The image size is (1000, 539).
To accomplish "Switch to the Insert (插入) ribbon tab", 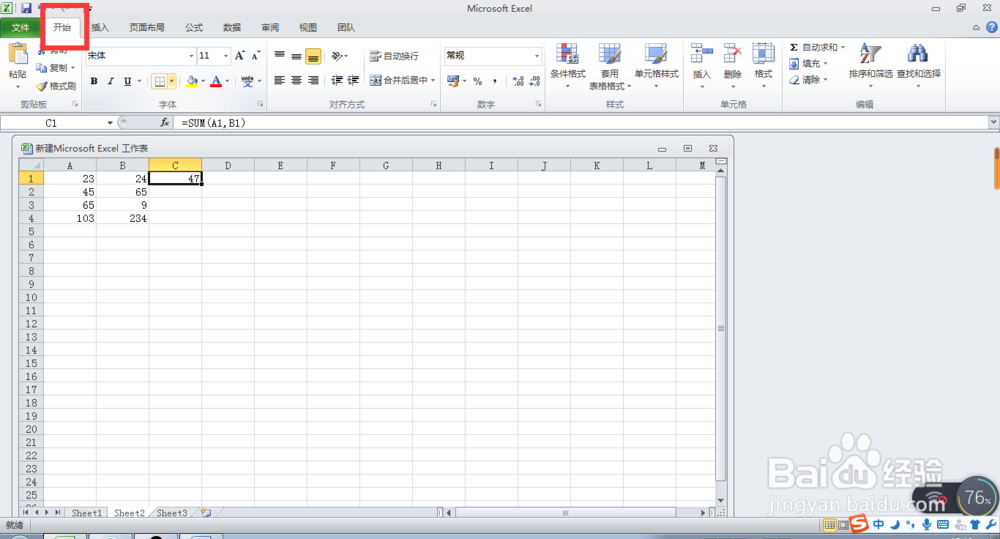I will coord(100,27).
